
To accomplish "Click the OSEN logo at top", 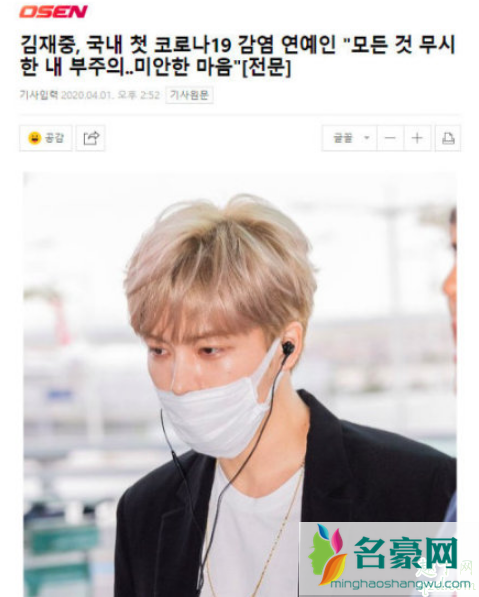I will click(53, 11).
